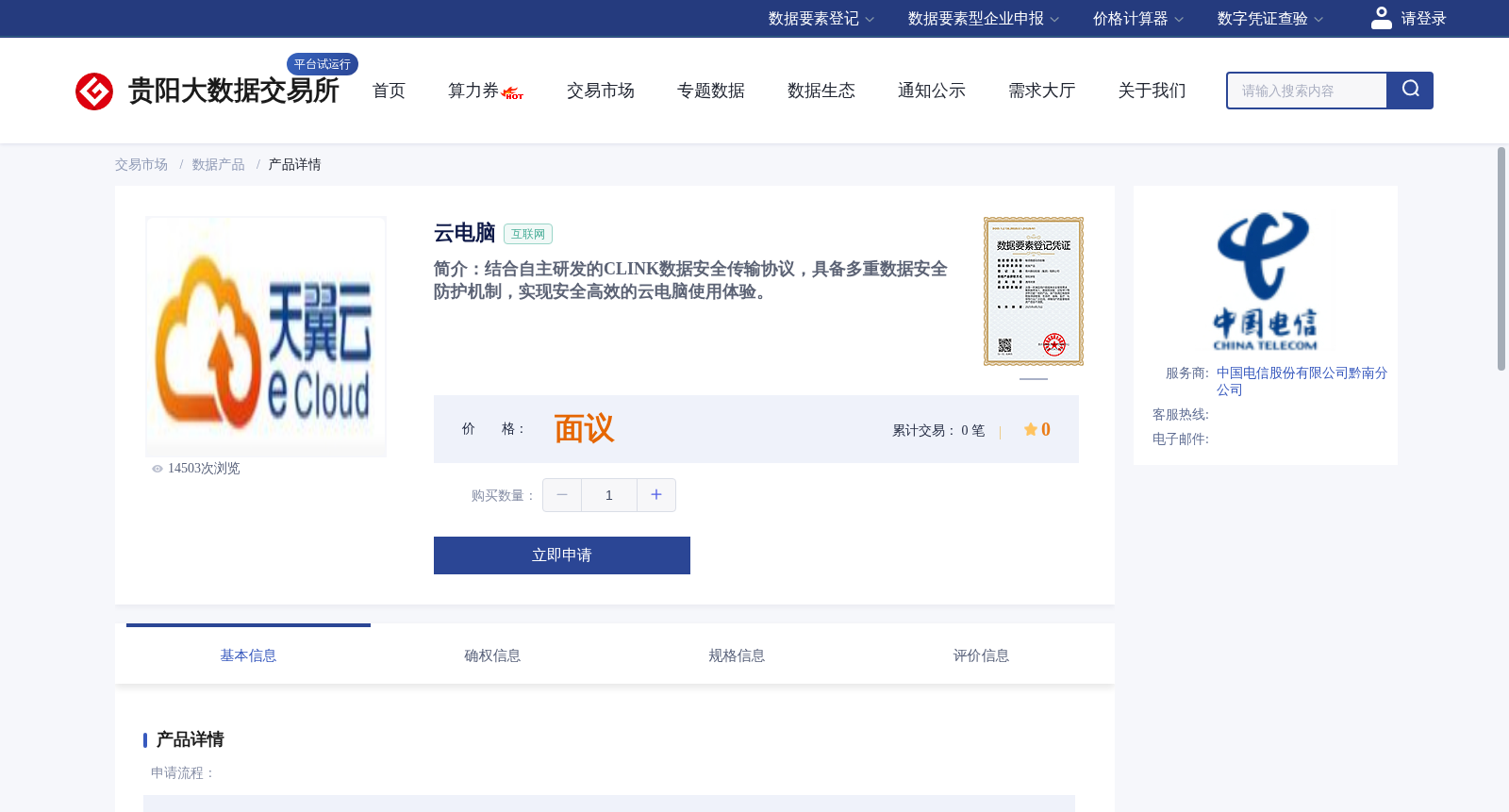
Task: Click 请登录 login link
Action: click(1423, 19)
